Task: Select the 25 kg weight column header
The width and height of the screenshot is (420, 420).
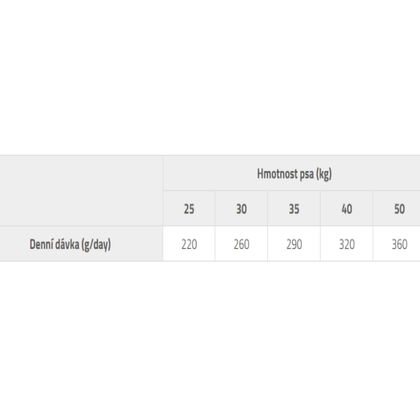Action: coord(189,209)
